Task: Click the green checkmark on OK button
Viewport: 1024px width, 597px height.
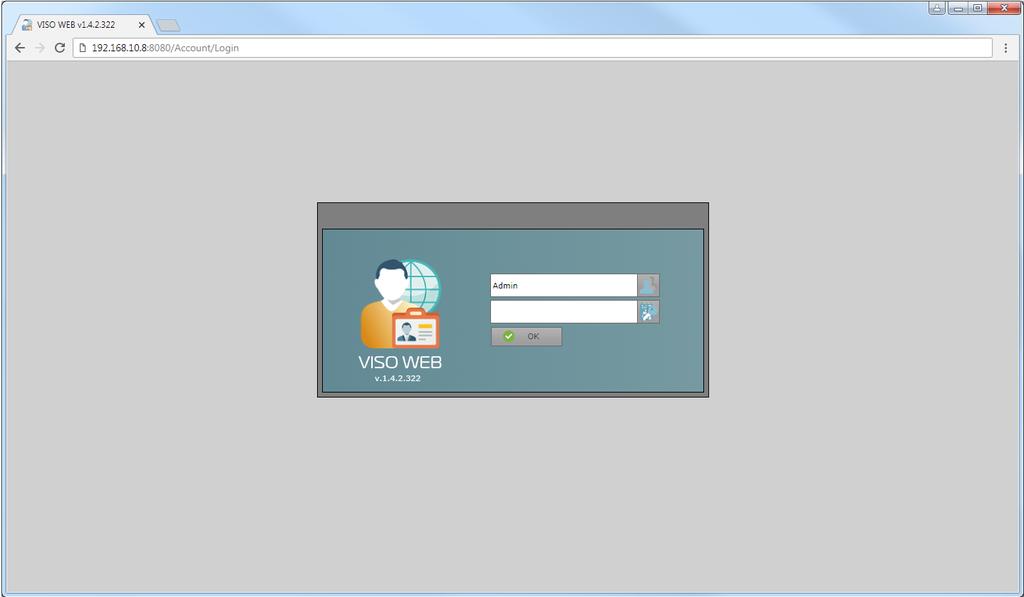Action: click(509, 336)
